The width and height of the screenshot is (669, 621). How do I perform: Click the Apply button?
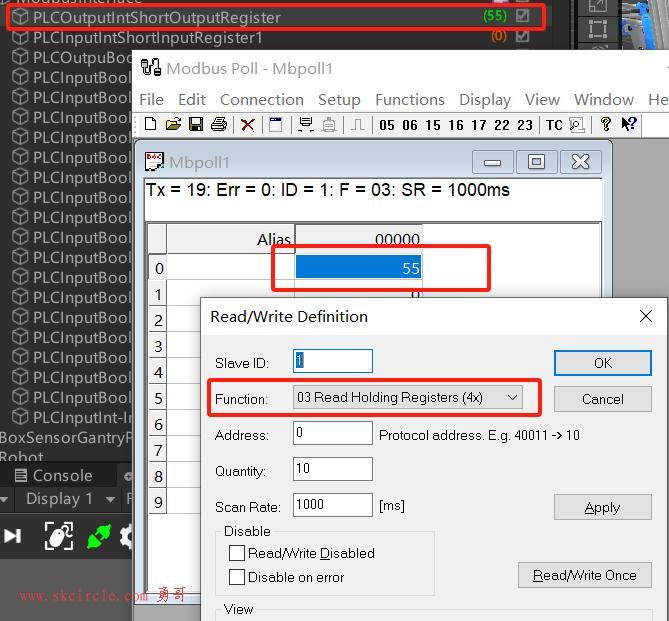[x=602, y=507]
